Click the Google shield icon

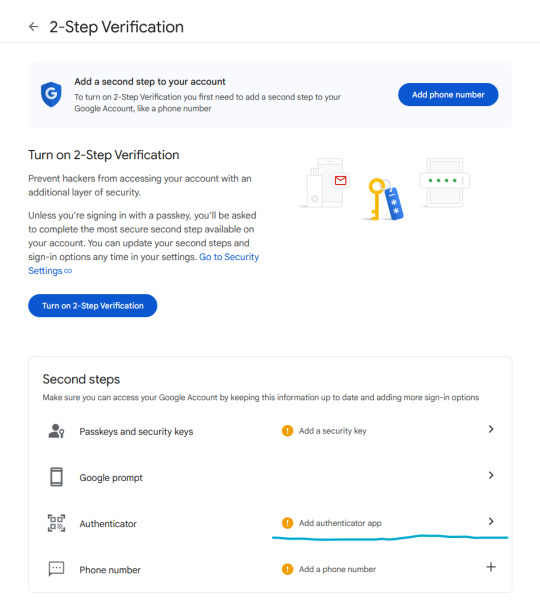pyautogui.click(x=51, y=94)
